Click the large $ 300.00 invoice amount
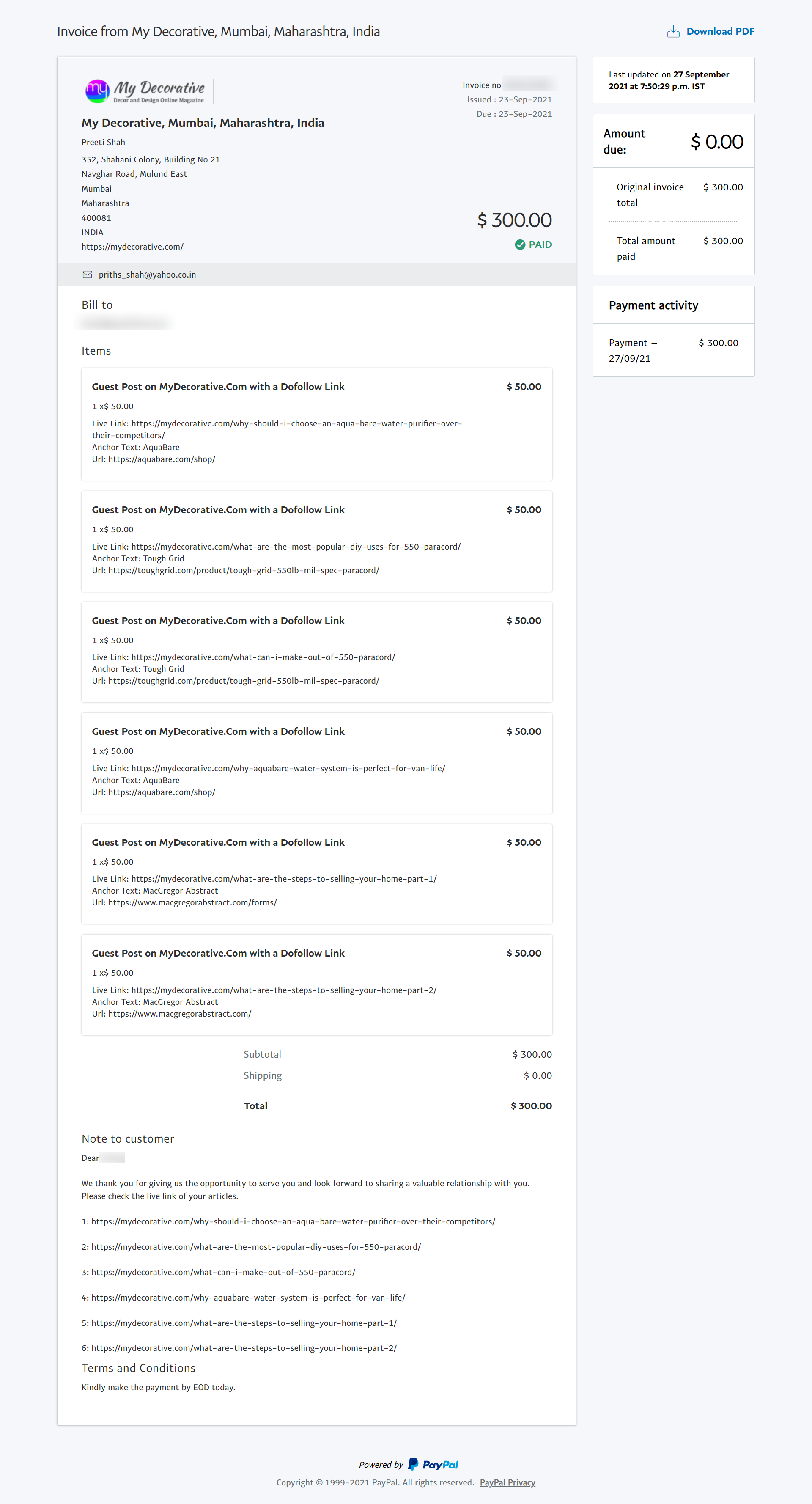812x1504 pixels. pos(514,220)
